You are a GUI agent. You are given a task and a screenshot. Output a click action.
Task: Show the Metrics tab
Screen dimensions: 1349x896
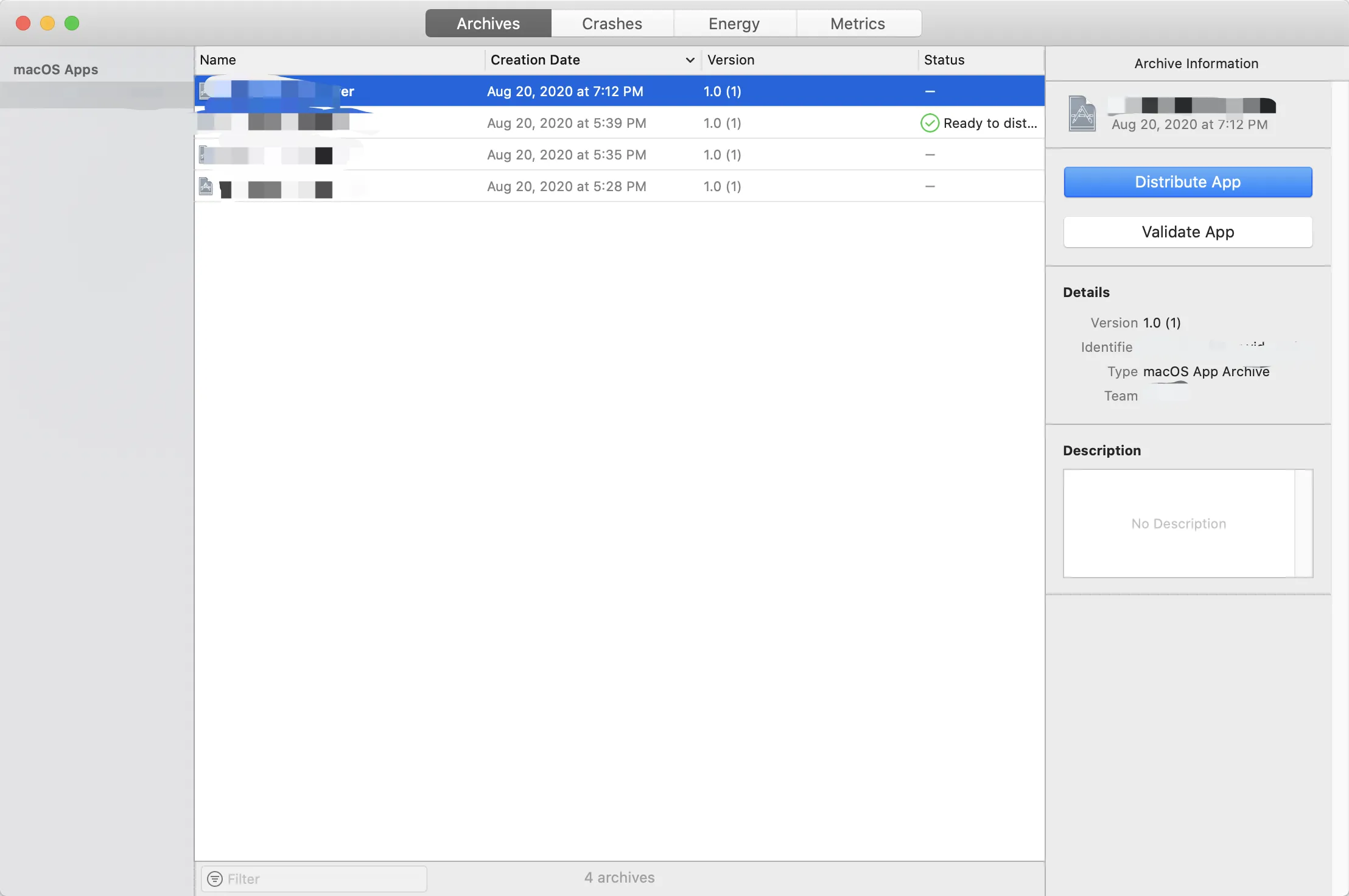tap(858, 23)
